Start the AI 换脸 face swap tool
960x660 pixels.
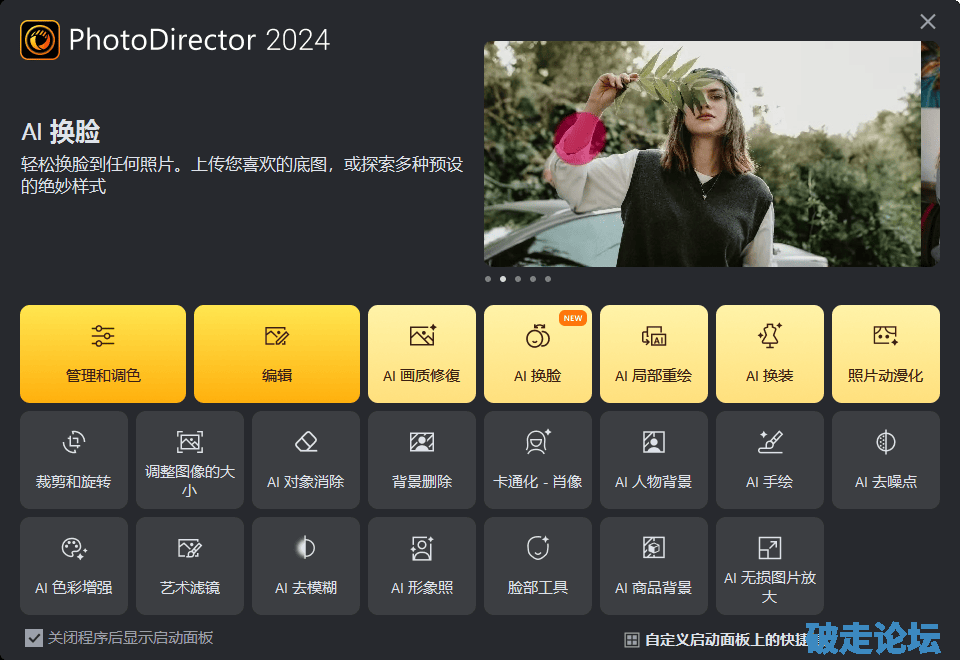click(538, 354)
